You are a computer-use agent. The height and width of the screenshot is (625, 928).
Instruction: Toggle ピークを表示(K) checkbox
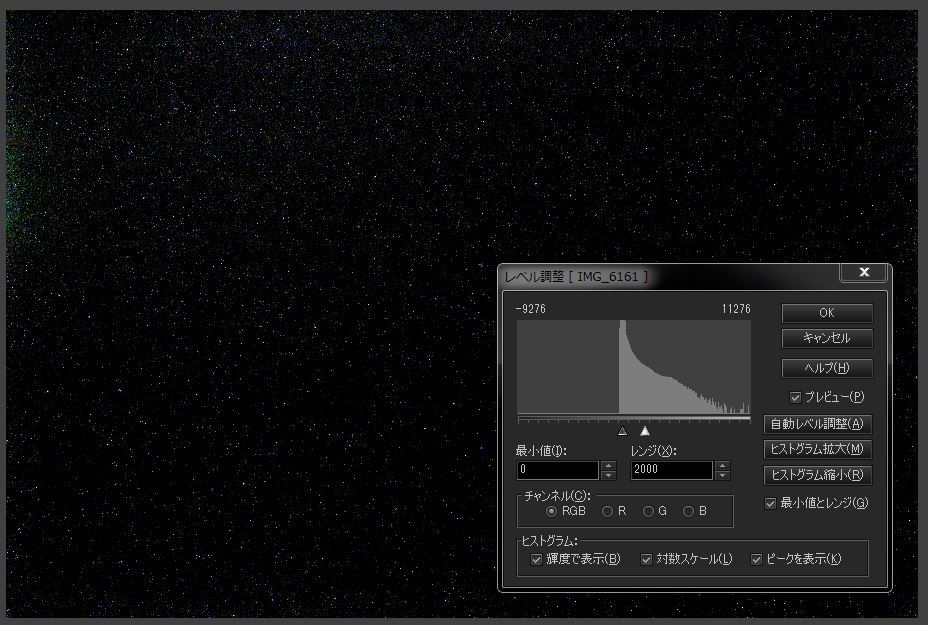point(756,559)
